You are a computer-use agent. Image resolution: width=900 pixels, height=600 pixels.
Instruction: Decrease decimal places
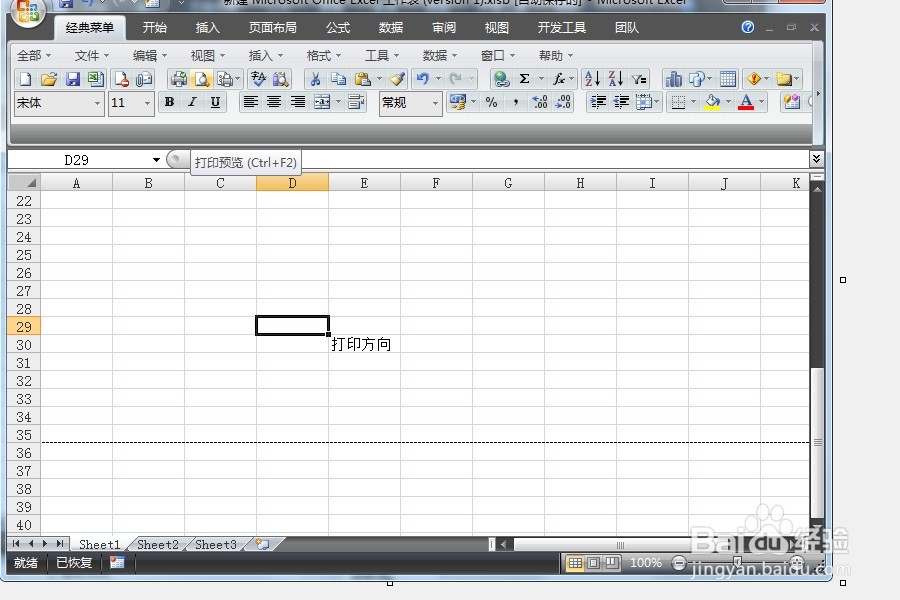pos(563,102)
